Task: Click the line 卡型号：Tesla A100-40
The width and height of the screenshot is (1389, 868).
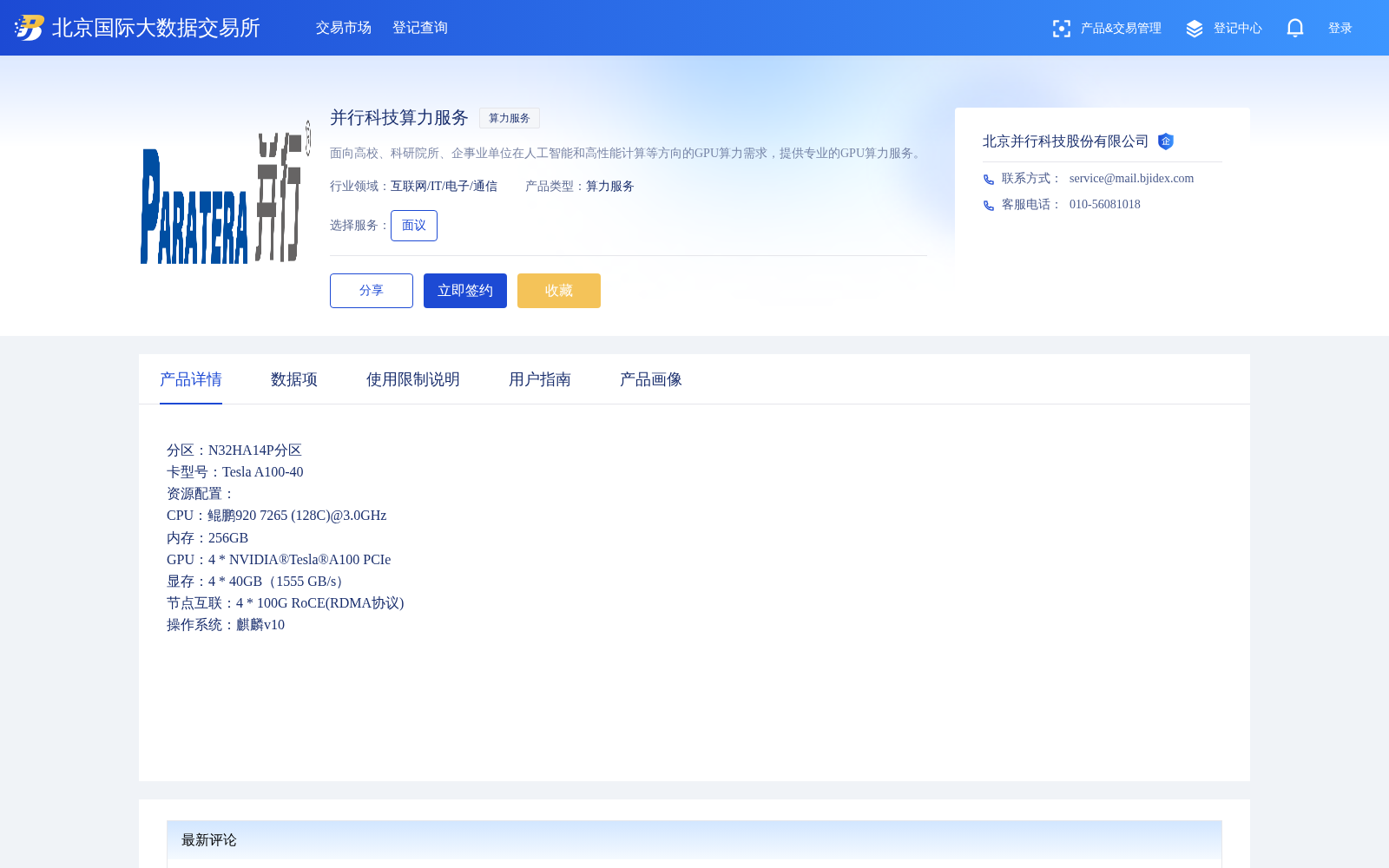Action: point(235,472)
